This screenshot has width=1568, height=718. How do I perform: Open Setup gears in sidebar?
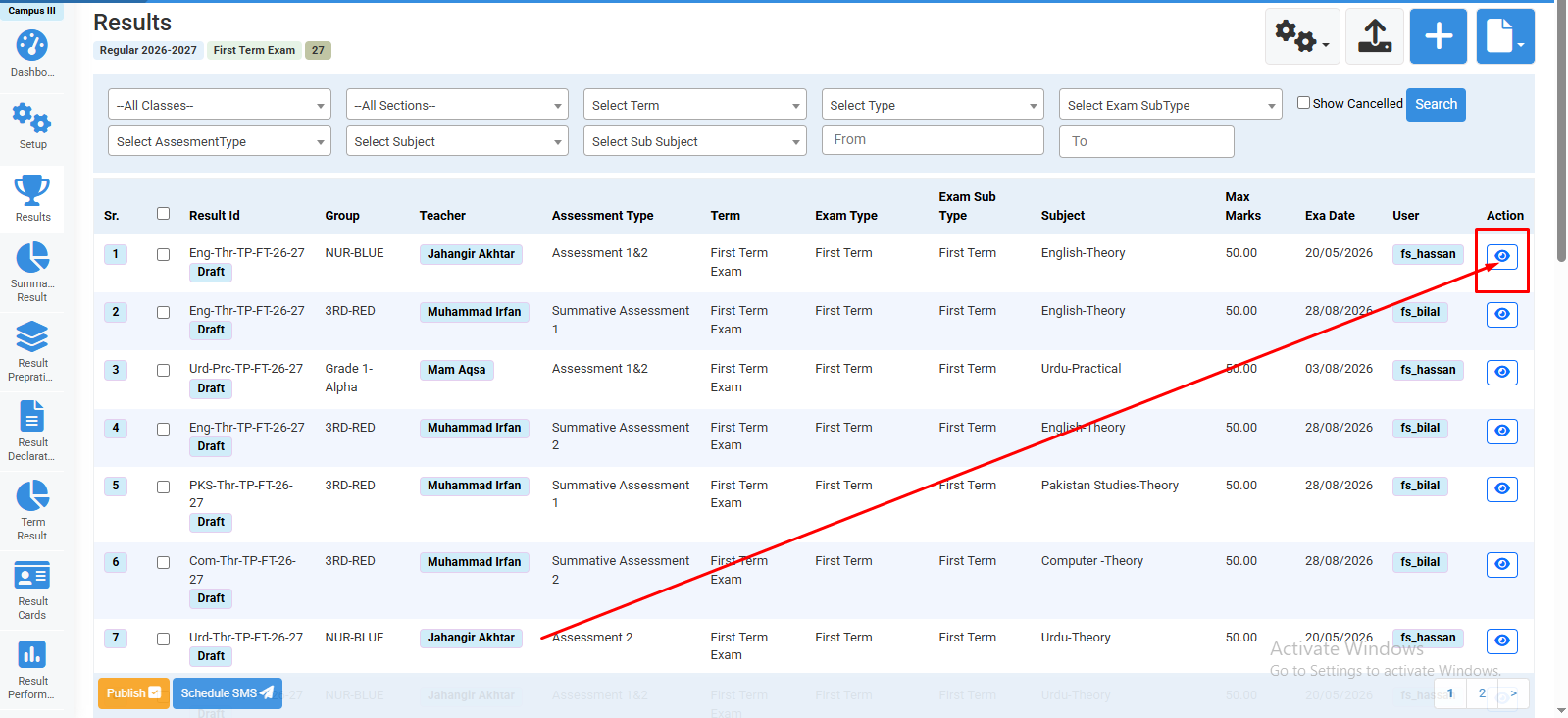point(31,119)
